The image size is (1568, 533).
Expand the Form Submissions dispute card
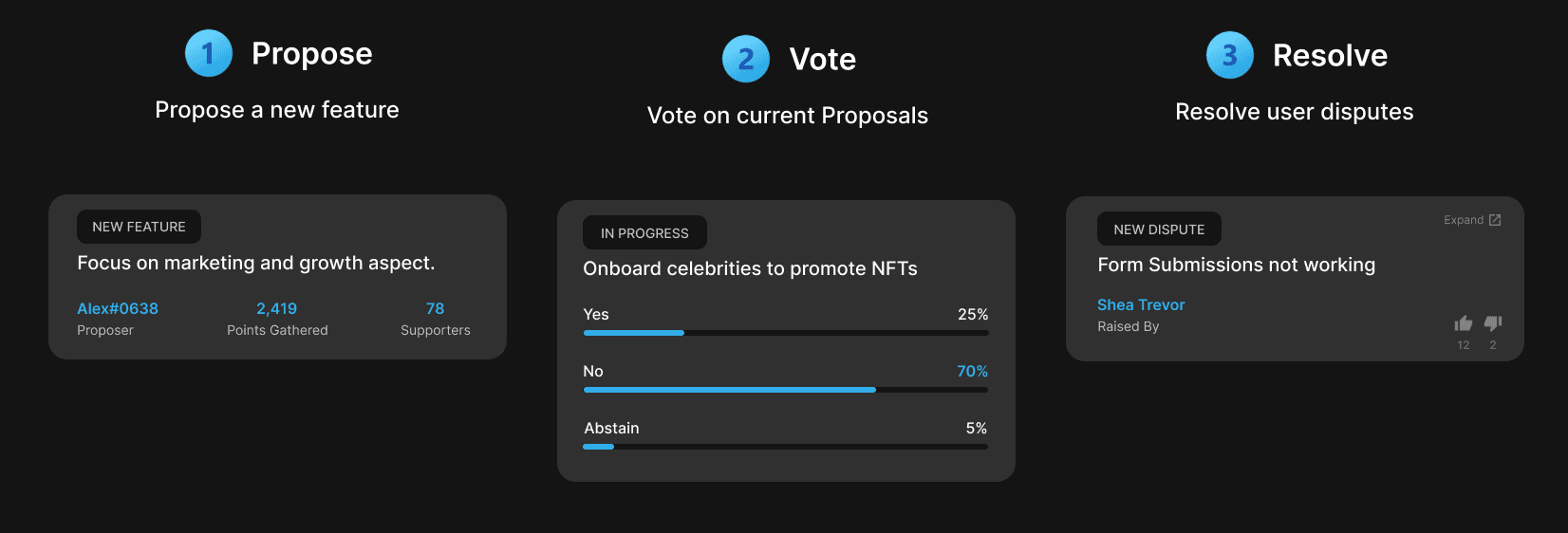click(1464, 220)
